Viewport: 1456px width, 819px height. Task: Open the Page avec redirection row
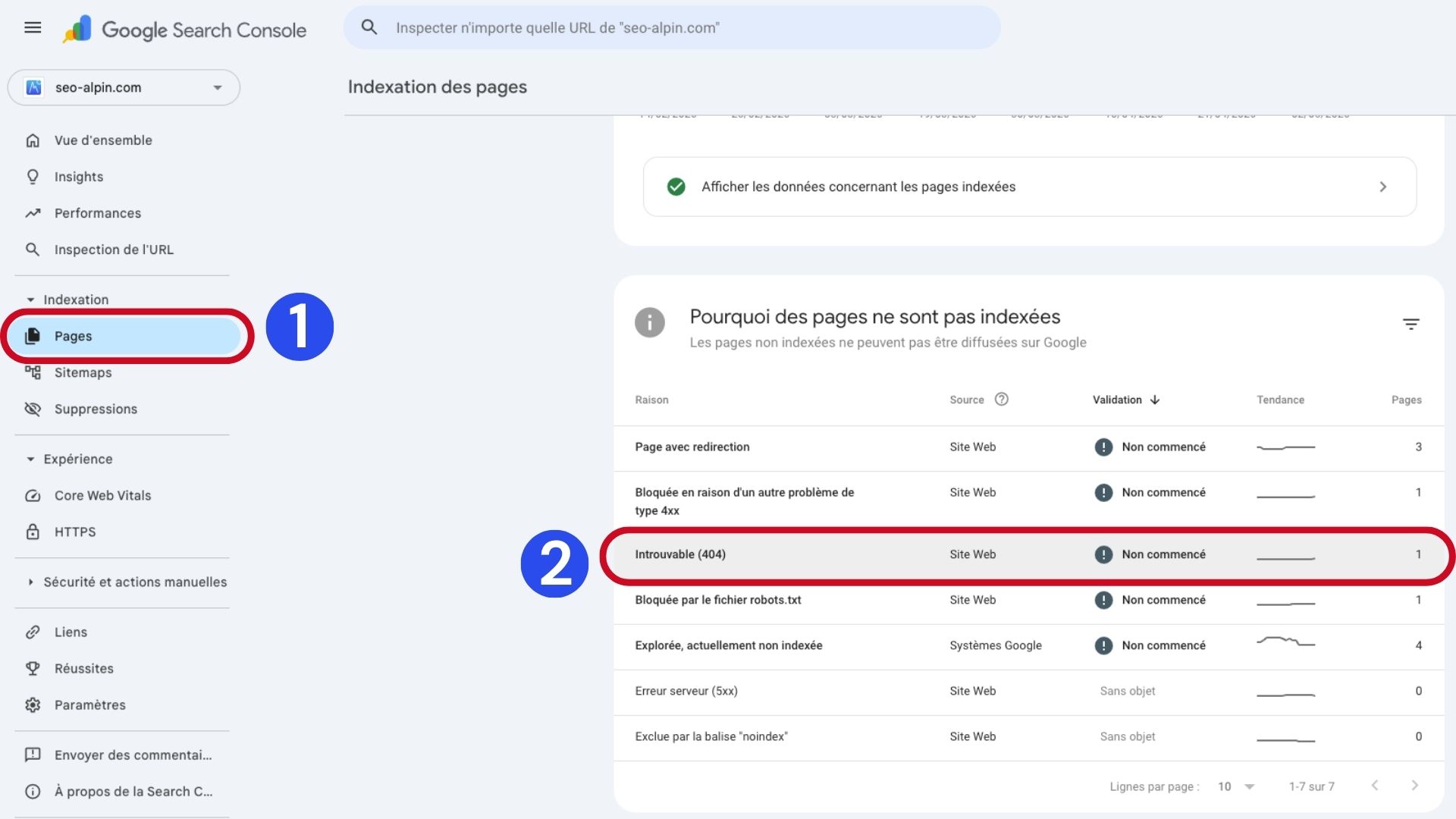(x=1029, y=447)
